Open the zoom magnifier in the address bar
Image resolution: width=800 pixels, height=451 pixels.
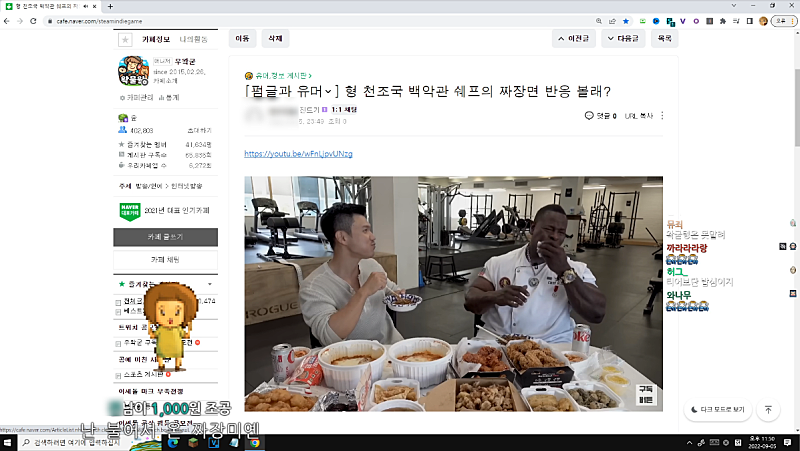click(599, 21)
